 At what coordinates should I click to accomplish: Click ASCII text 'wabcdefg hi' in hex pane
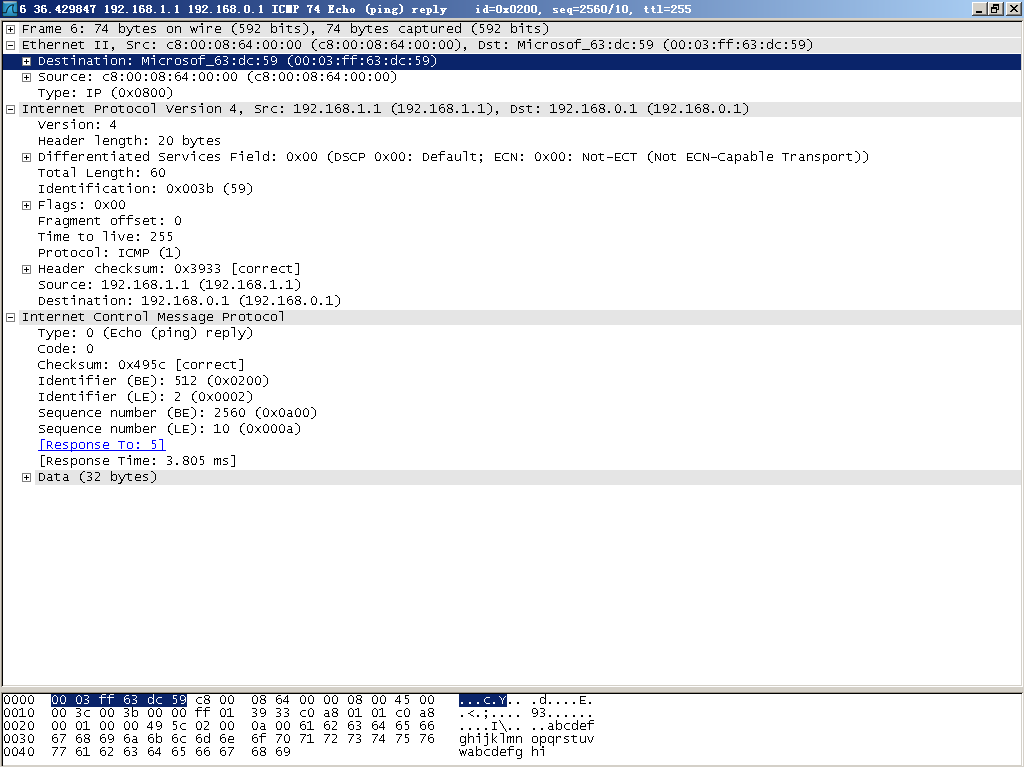502,752
